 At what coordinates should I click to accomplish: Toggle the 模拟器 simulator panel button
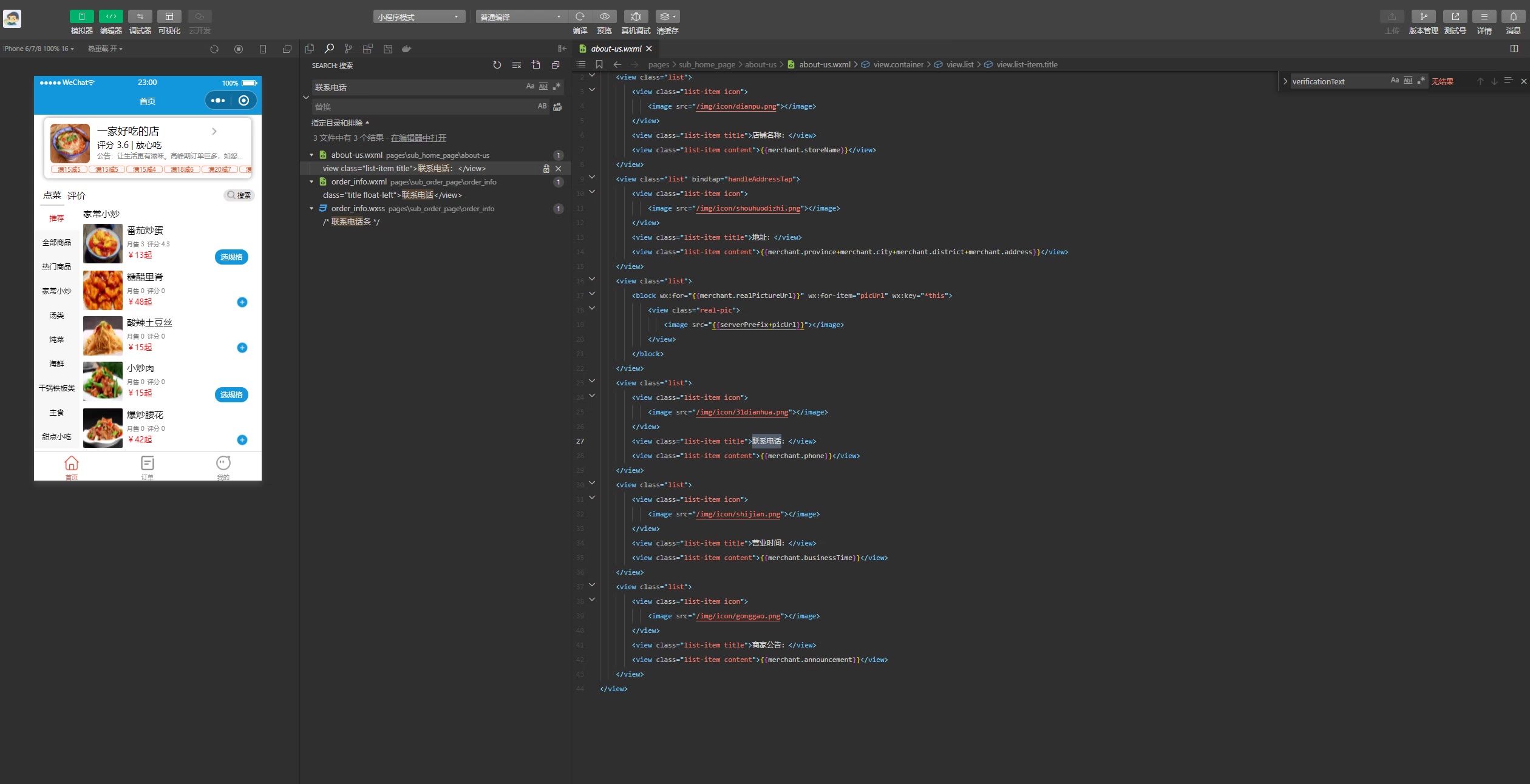point(81,16)
